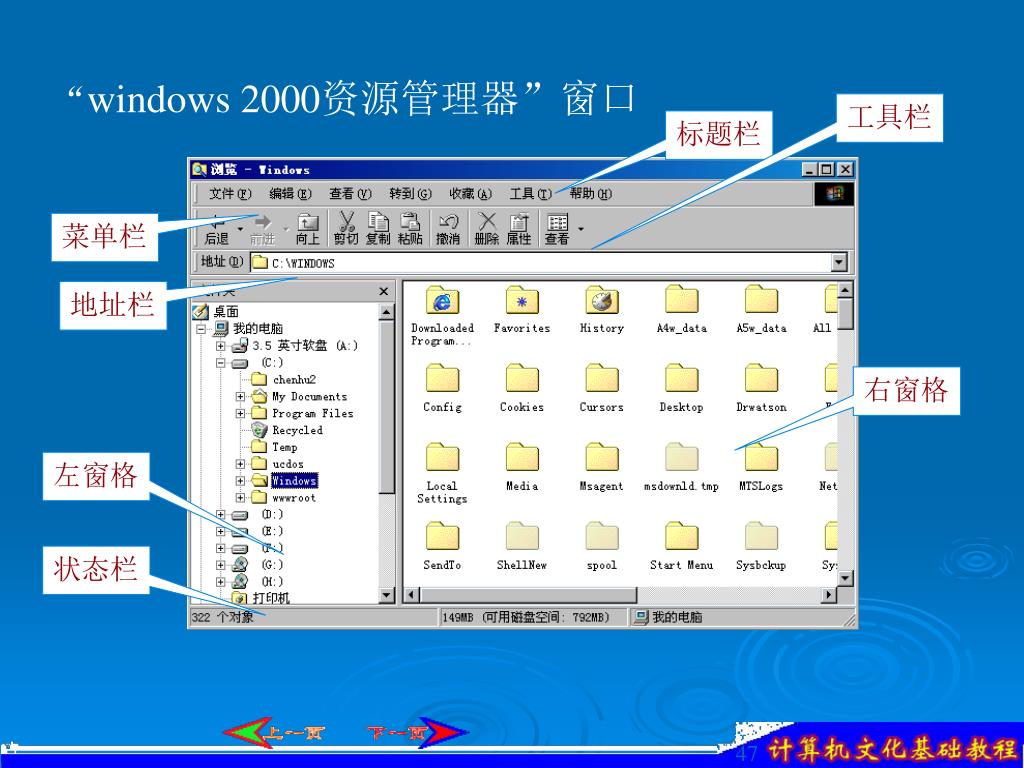
Task: Select the Local Settings folder
Action: click(442, 473)
